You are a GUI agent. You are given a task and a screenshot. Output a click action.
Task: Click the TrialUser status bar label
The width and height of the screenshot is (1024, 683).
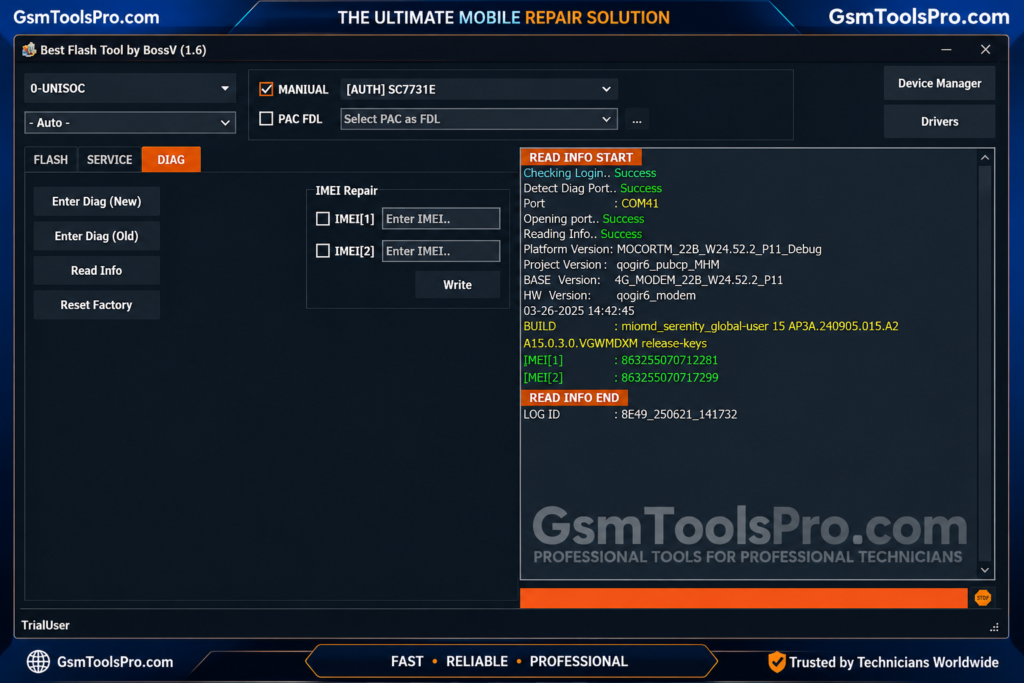pos(45,625)
